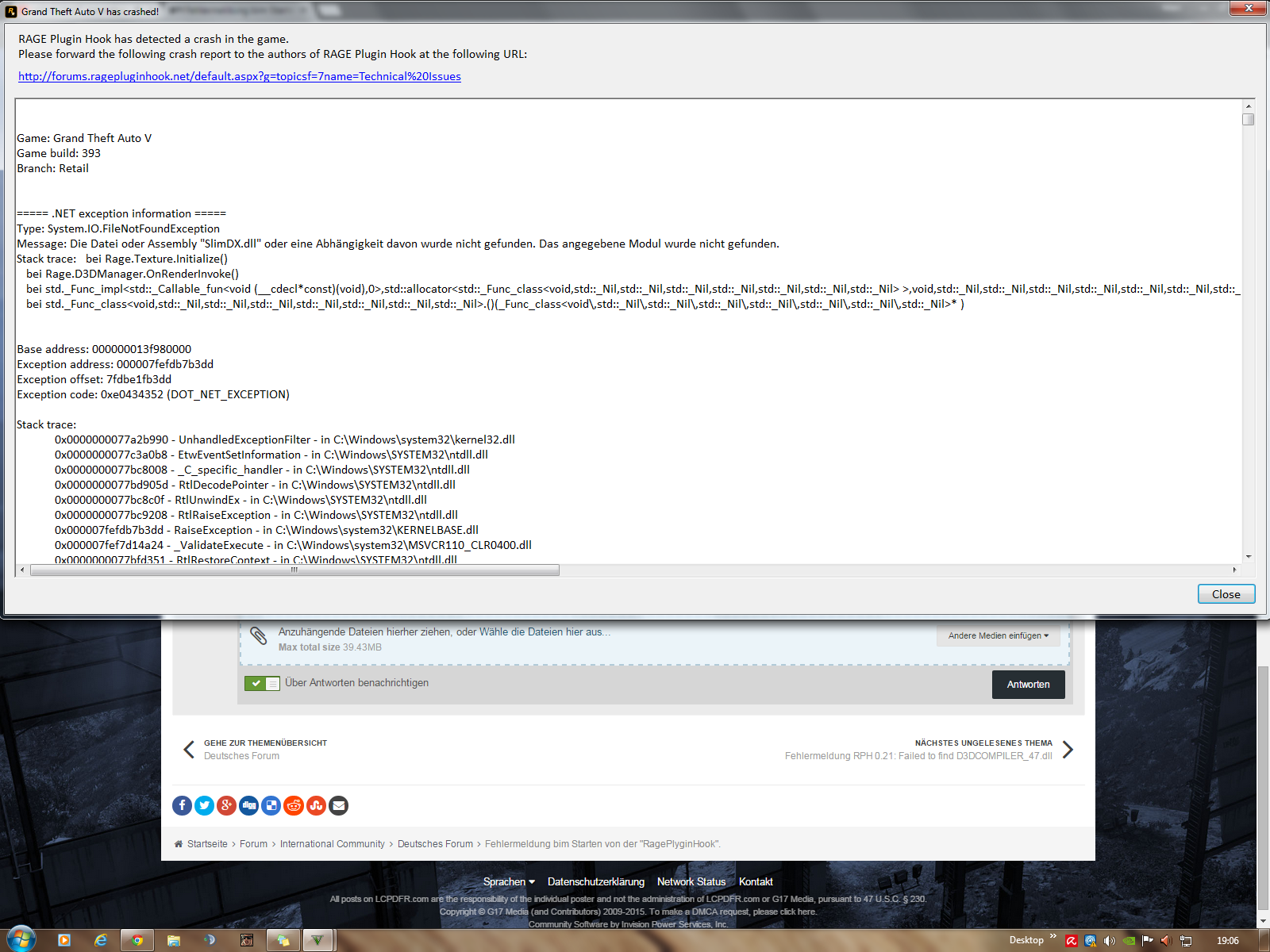Go to Startseite in the breadcrumb
This screenshot has height=952, width=1270.
point(207,844)
